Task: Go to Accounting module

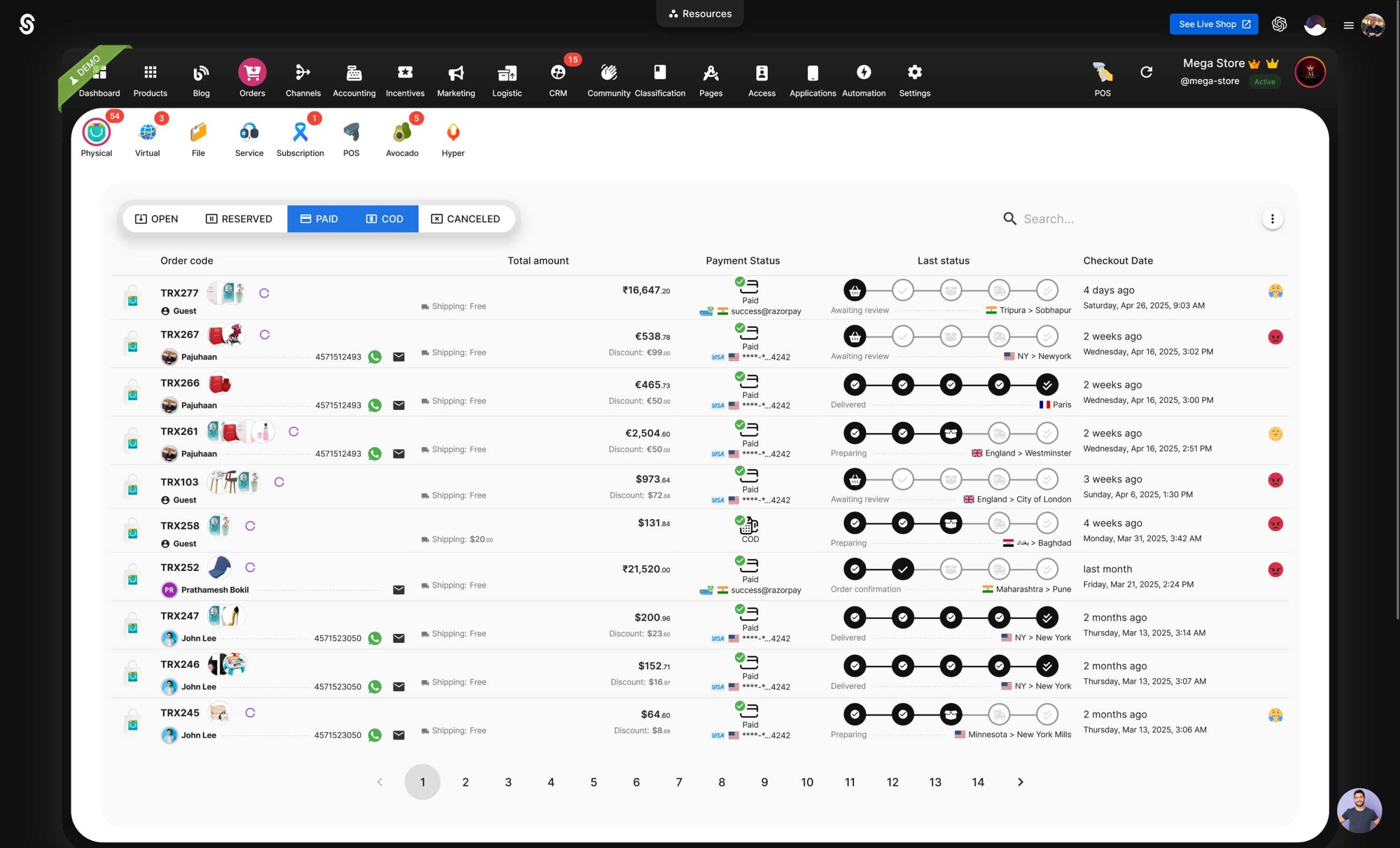Action: [x=354, y=79]
